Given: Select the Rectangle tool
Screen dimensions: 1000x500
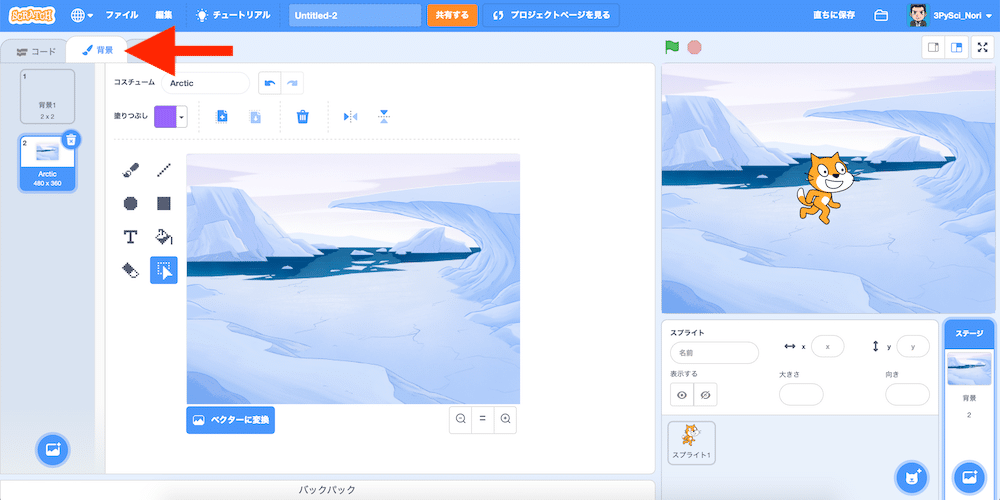Looking at the screenshot, I should tap(164, 203).
